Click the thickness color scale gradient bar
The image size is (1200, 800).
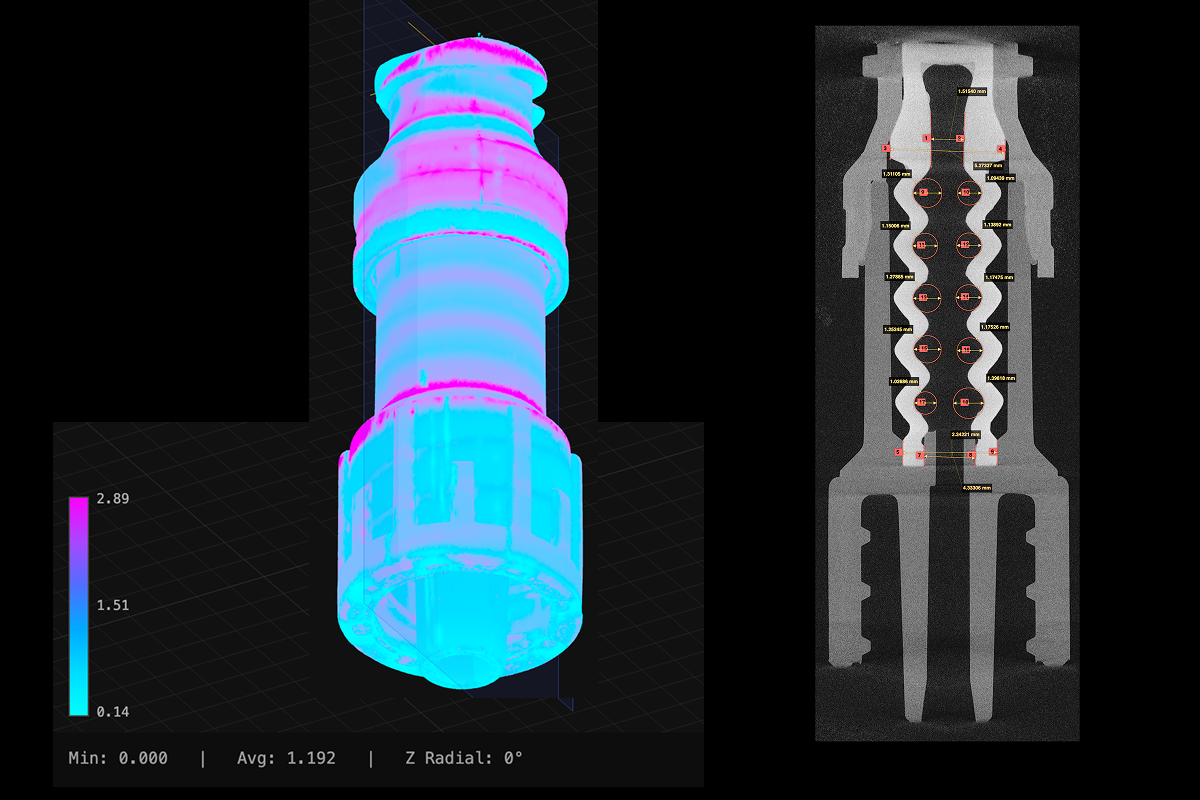(78, 606)
